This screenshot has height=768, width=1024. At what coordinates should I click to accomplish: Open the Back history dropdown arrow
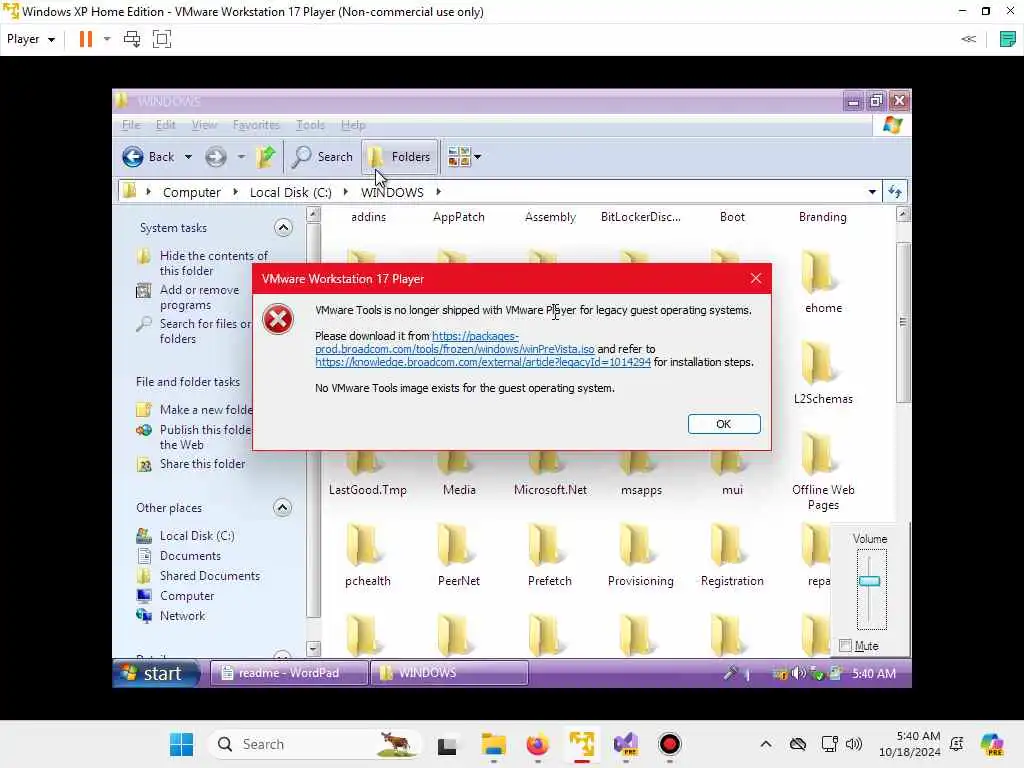pos(188,157)
